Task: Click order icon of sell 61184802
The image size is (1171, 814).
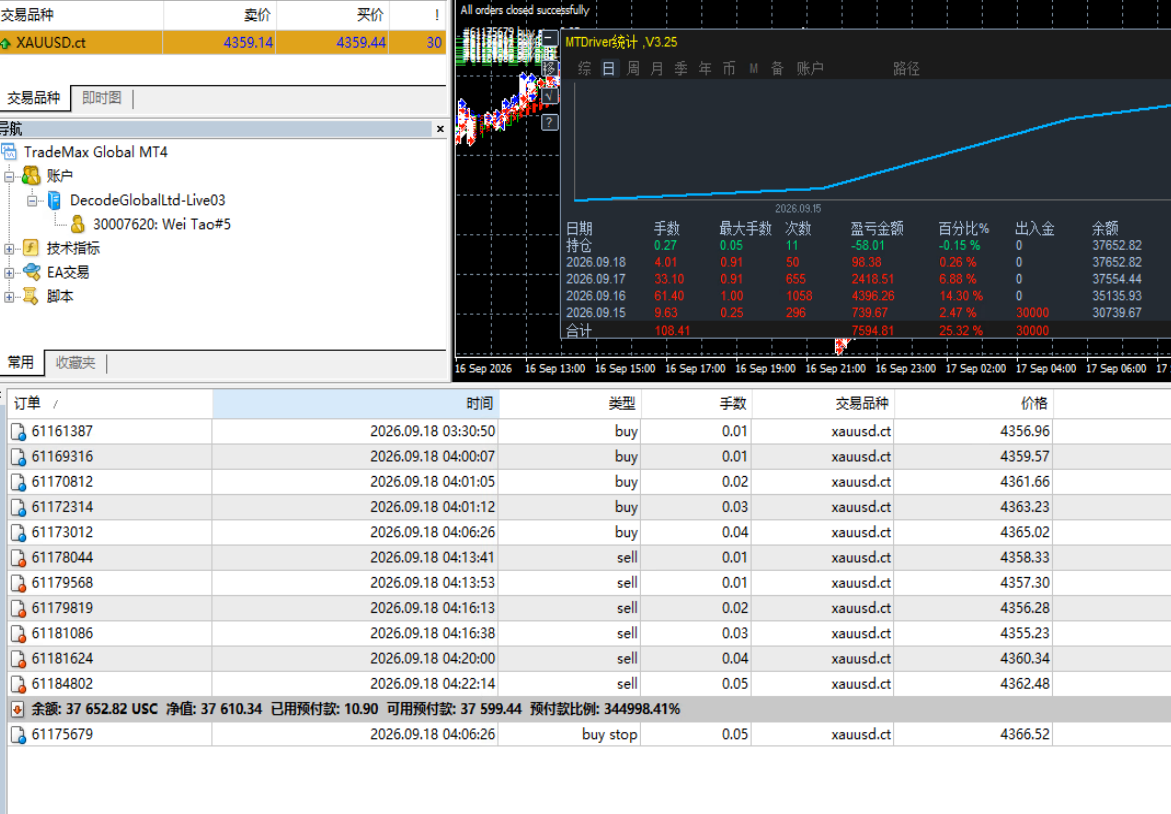Action: [x=18, y=684]
